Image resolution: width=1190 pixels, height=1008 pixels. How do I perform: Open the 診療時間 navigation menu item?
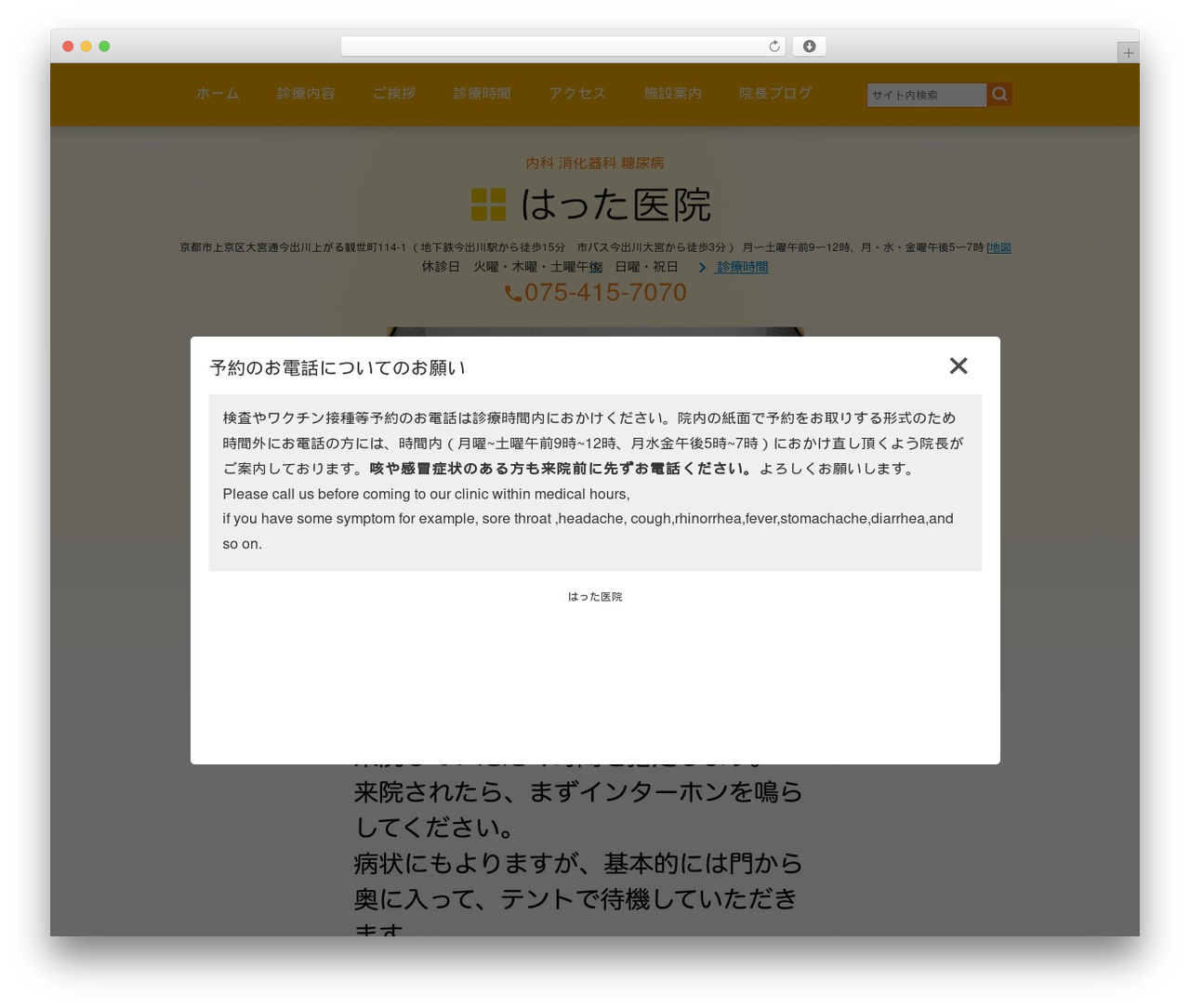(482, 94)
